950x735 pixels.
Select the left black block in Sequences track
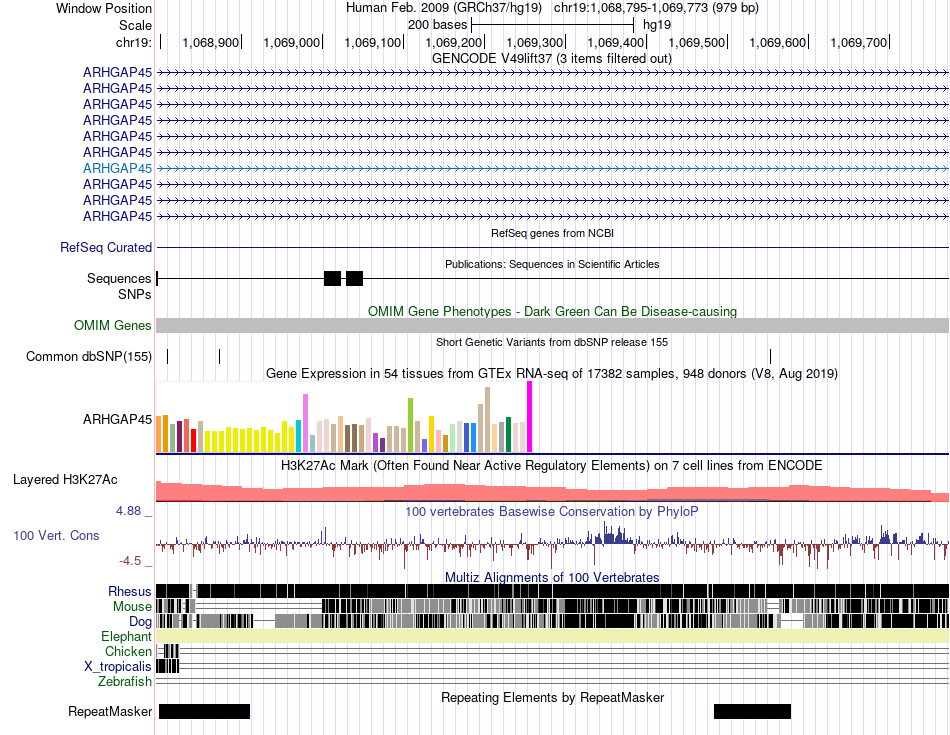(x=333, y=279)
